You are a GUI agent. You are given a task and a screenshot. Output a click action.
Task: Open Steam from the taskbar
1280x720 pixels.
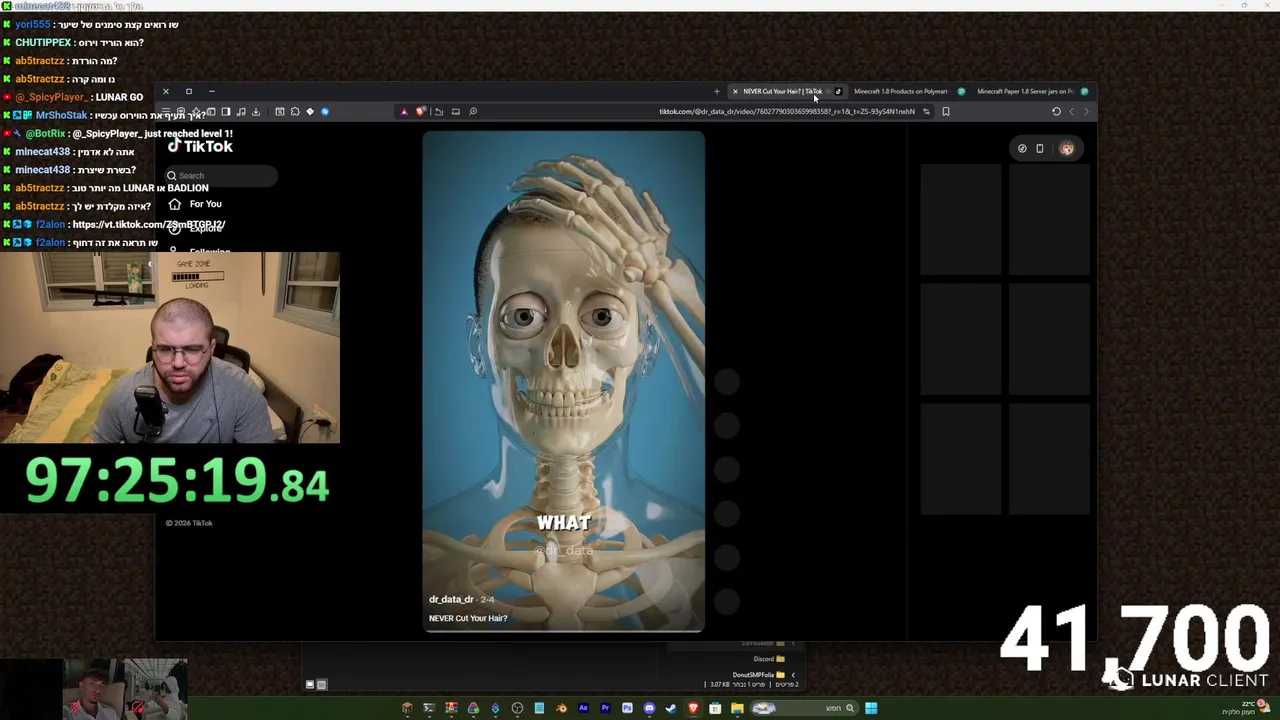point(671,708)
